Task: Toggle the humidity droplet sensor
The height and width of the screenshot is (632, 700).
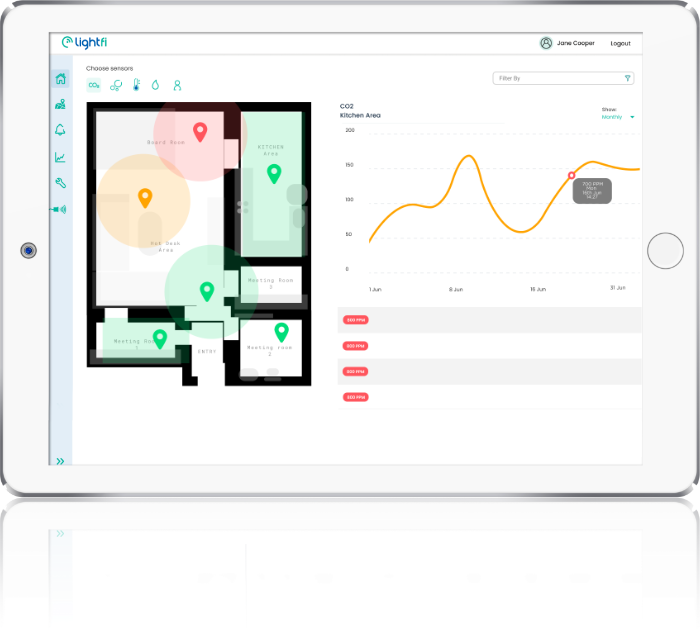Action: [156, 86]
